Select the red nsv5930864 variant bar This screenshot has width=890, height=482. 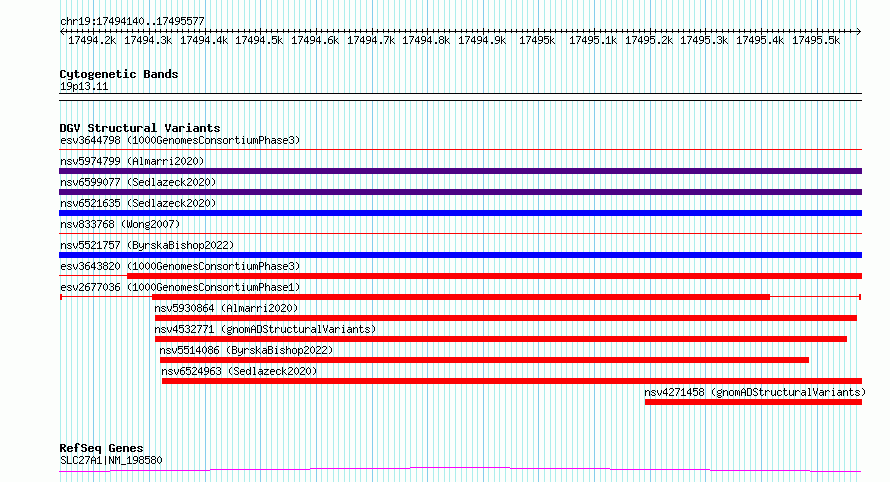pos(506,318)
